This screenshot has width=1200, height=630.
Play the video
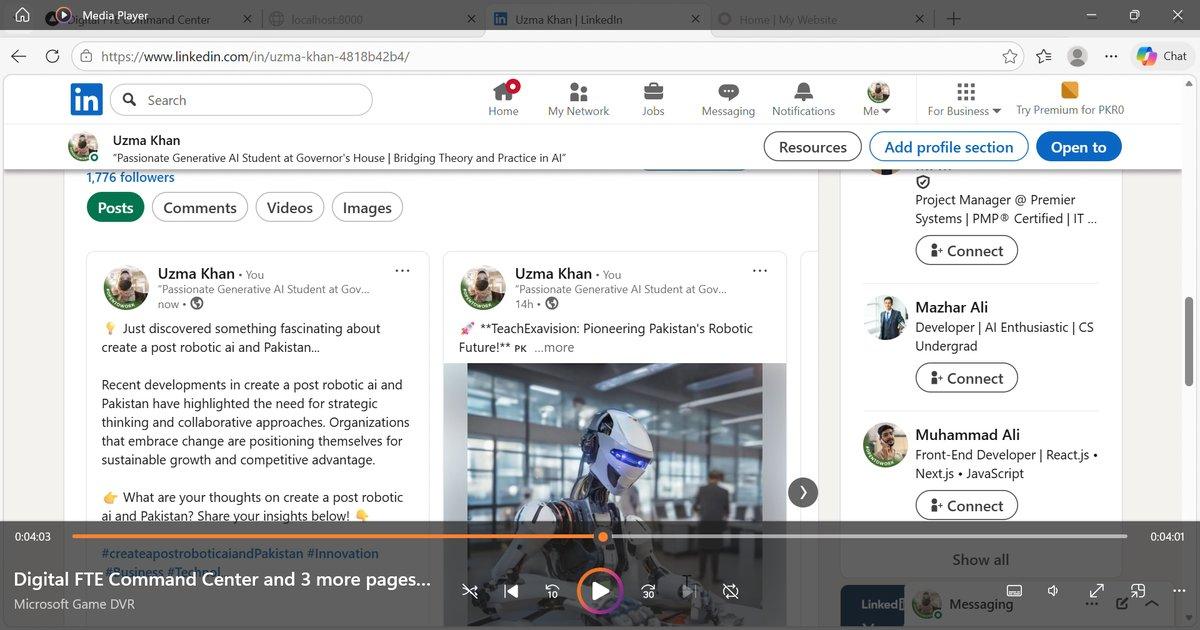click(600, 591)
